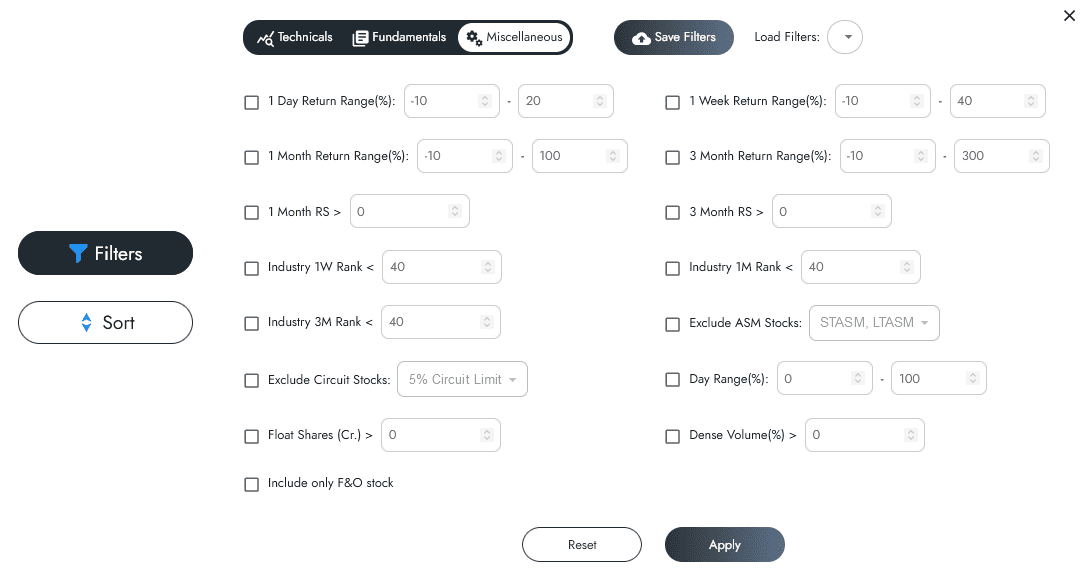Click the Dense Volume(%) stepper arrows

910,435
